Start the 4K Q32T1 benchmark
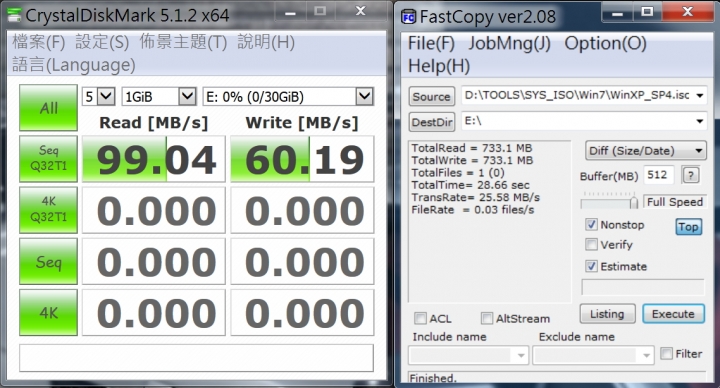Screen dimensions: 720x388 click(48, 209)
